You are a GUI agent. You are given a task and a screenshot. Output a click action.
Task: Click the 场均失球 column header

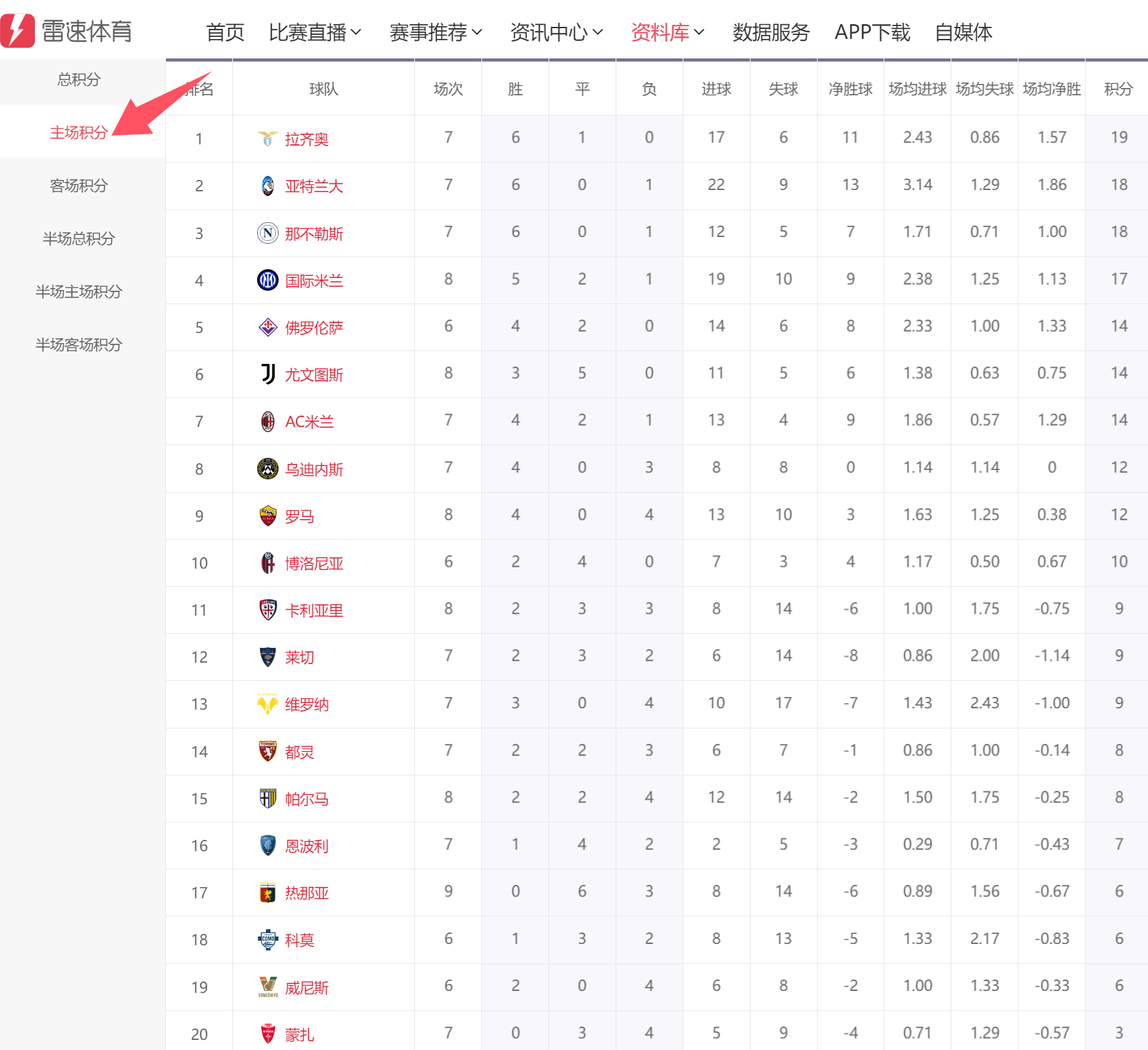(x=985, y=89)
